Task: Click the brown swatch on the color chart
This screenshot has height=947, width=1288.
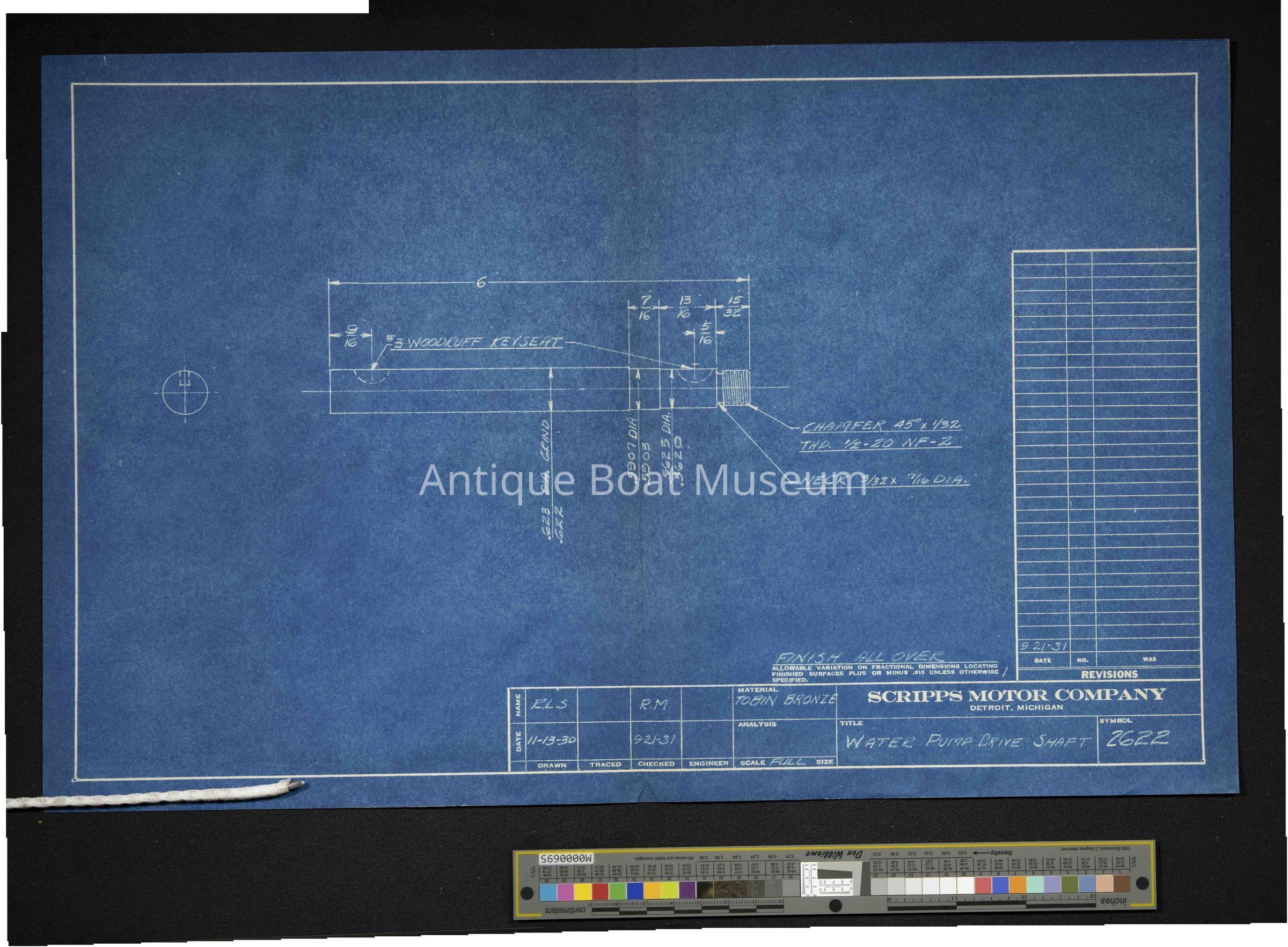Action: click(1122, 884)
